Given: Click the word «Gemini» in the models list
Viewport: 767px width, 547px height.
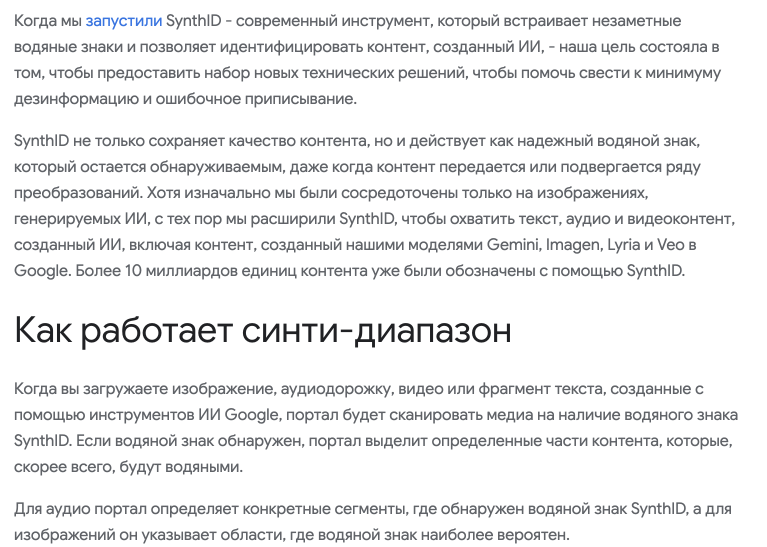Looking at the screenshot, I should (x=513, y=245).
